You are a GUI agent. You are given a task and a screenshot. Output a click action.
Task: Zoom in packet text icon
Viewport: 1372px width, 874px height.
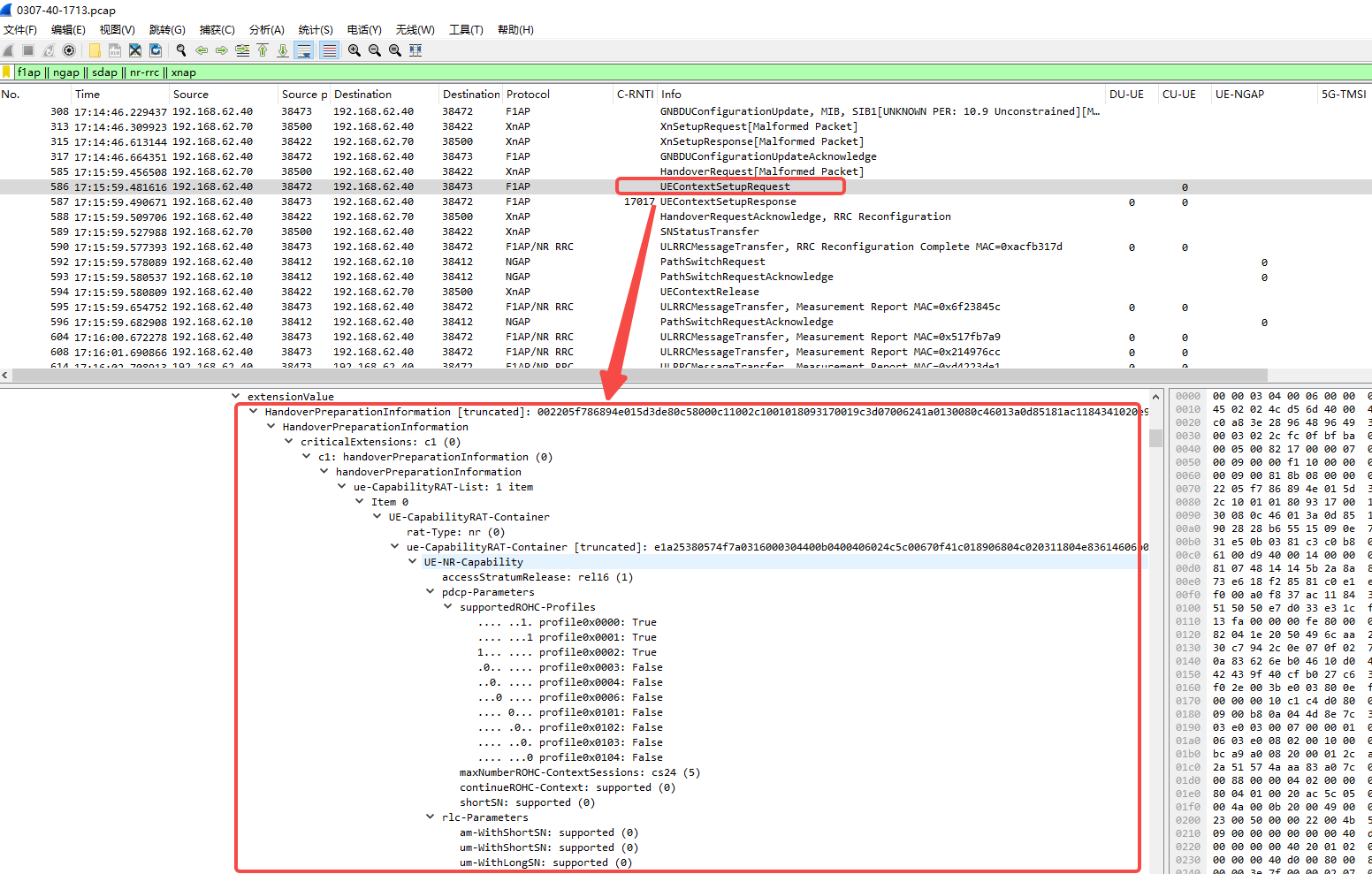tap(354, 50)
